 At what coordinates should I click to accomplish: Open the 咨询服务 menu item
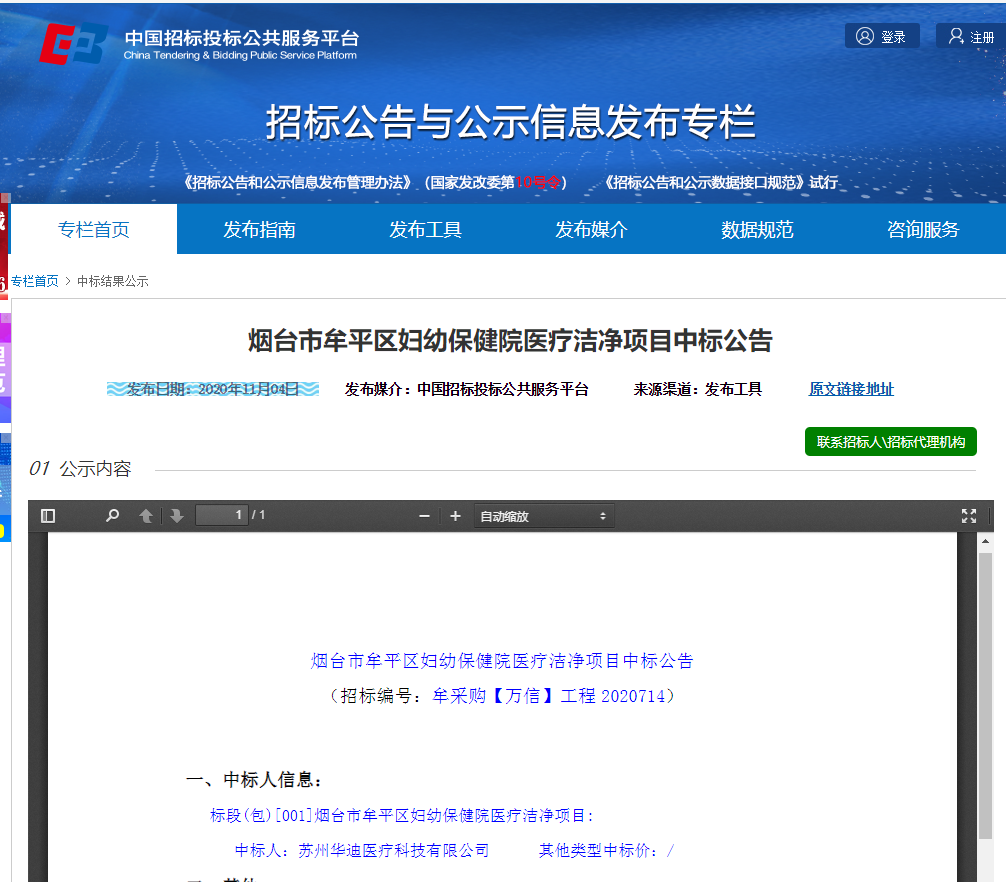tap(923, 229)
